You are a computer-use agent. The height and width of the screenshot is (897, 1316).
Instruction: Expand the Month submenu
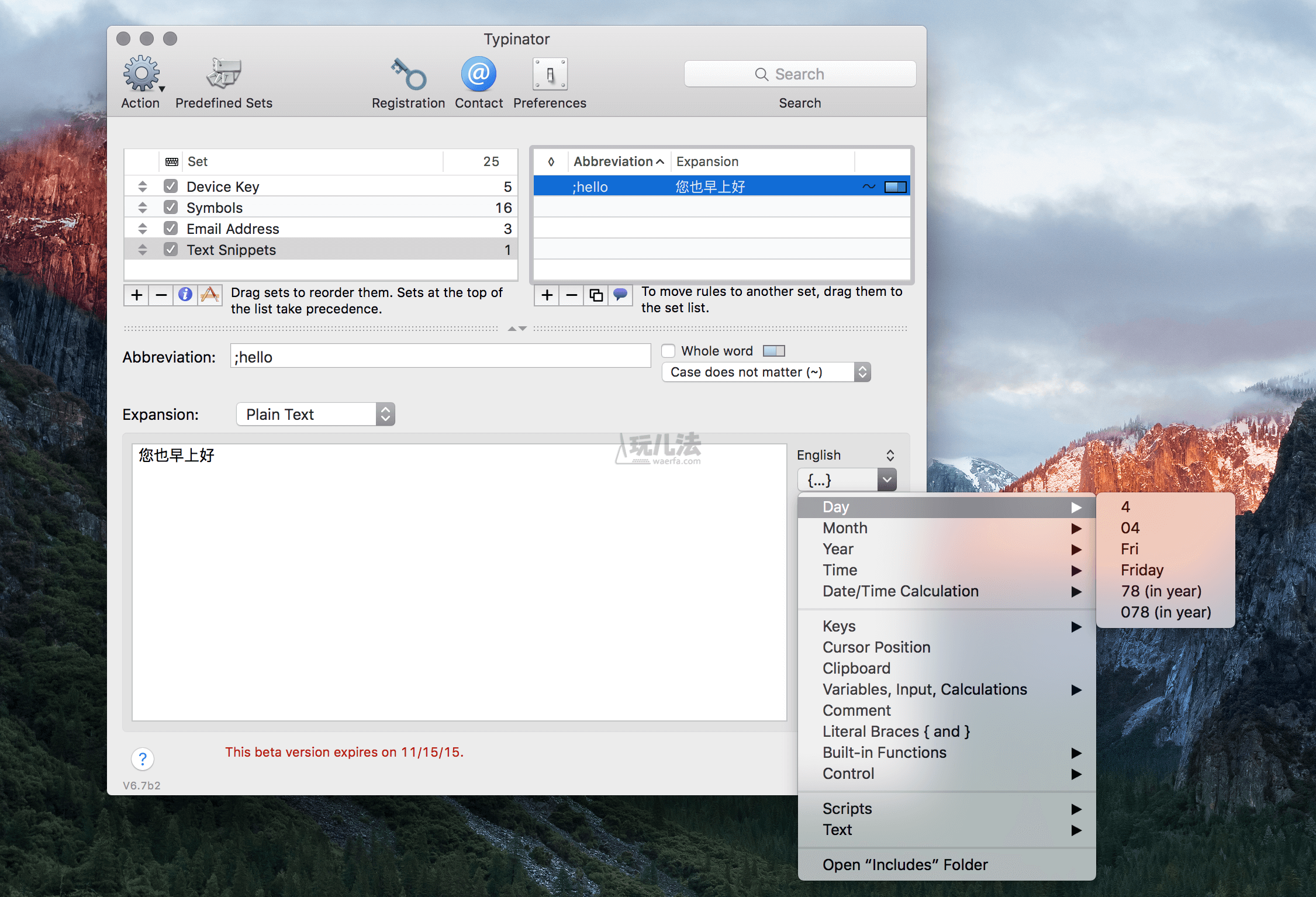[947, 528]
